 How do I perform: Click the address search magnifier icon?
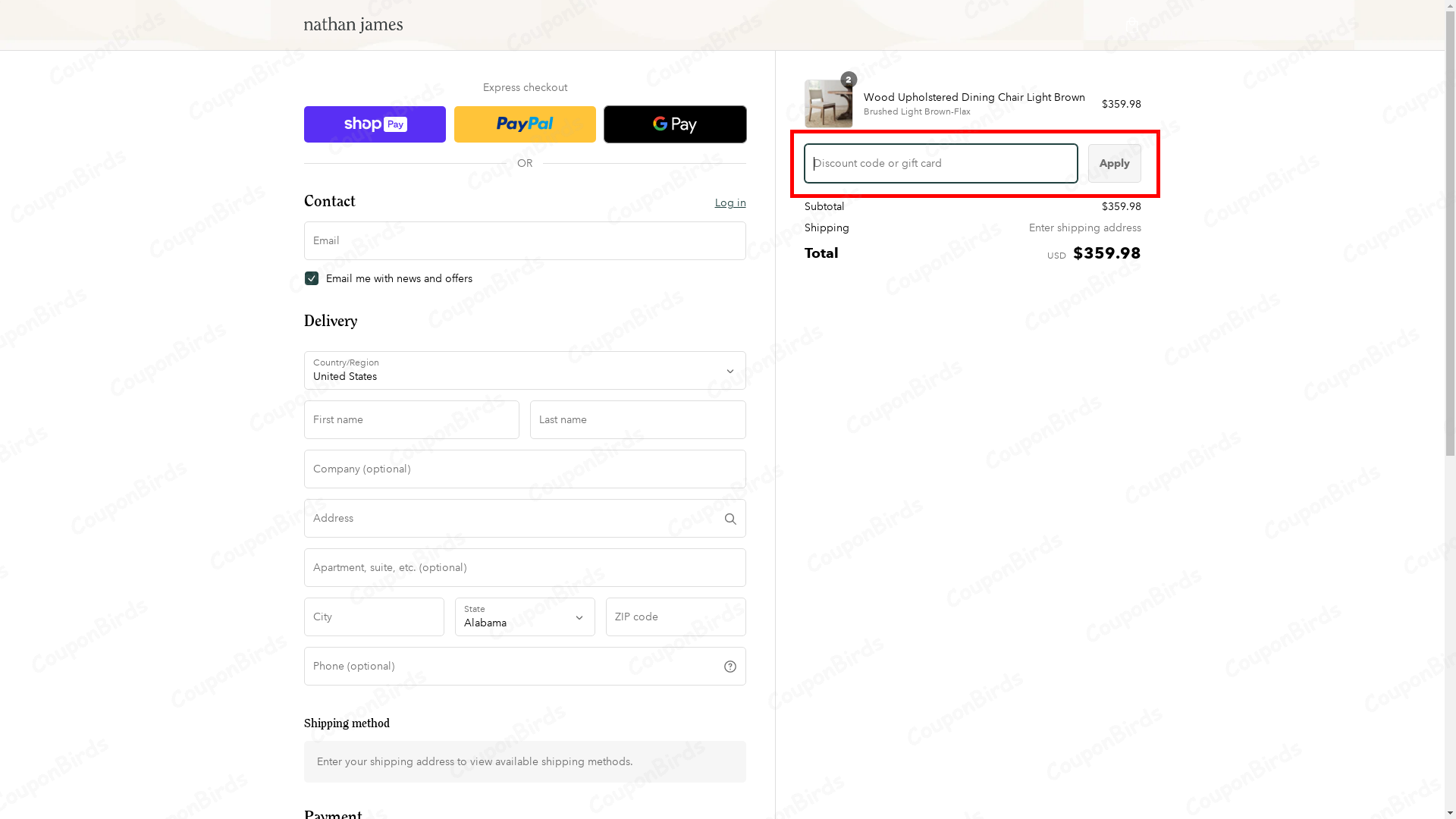pos(730,519)
